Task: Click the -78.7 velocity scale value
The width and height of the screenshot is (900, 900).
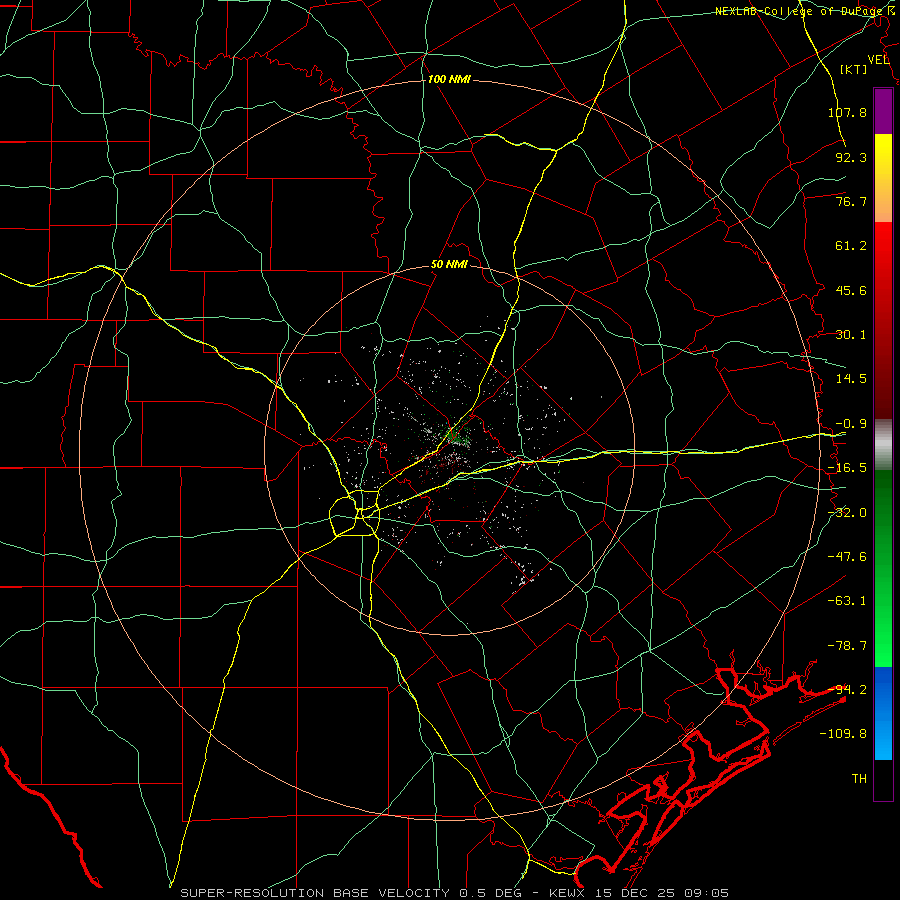Action: [847, 646]
